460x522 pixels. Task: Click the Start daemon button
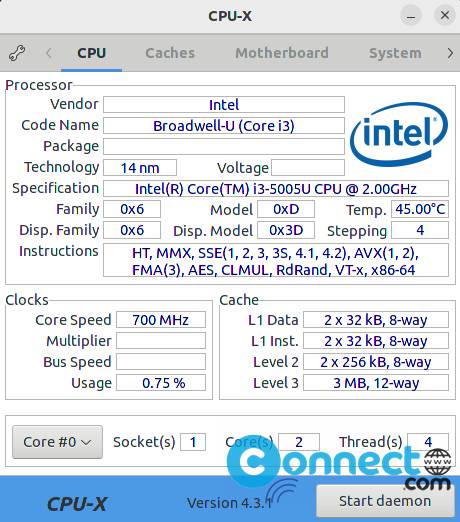[x=385, y=501]
